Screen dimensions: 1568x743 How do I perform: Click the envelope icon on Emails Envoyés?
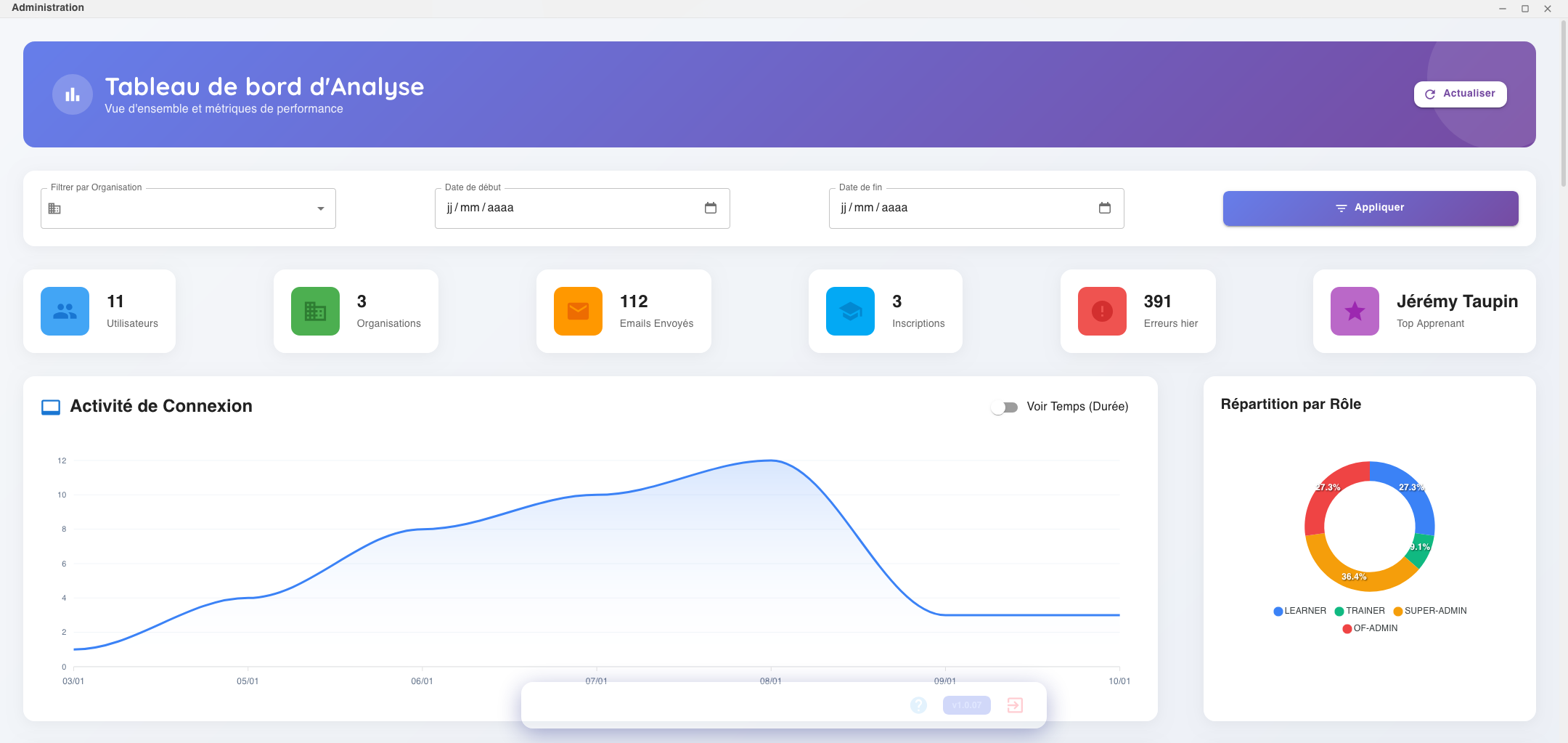[x=579, y=311]
